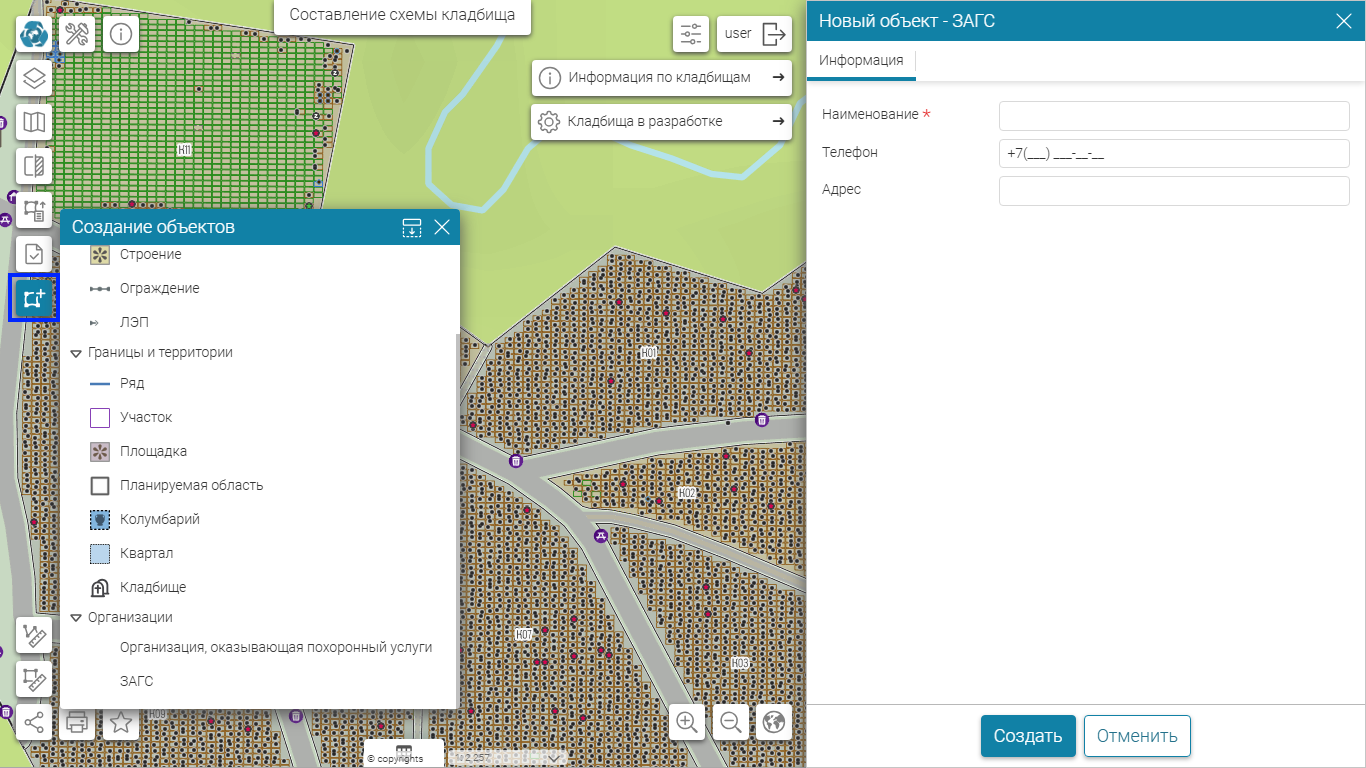The width and height of the screenshot is (1366, 768).
Task: Click the folded map icon in sidebar
Action: (34, 122)
